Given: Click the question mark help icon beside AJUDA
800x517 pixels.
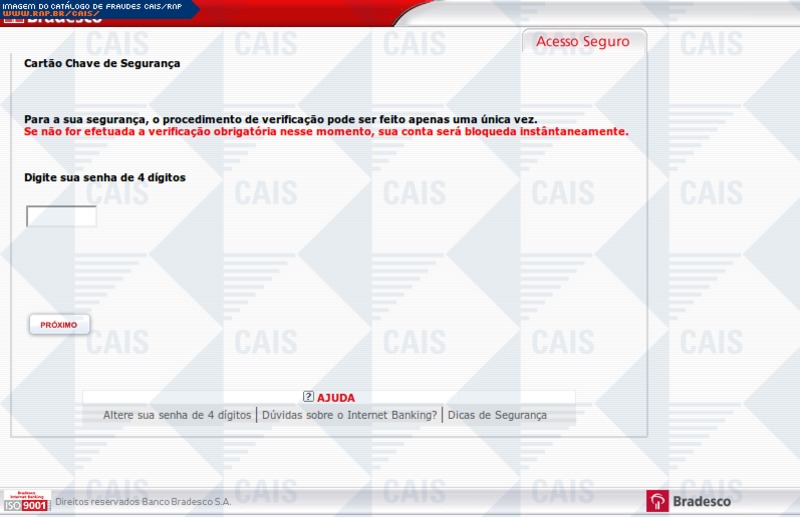Looking at the screenshot, I should coord(308,397).
